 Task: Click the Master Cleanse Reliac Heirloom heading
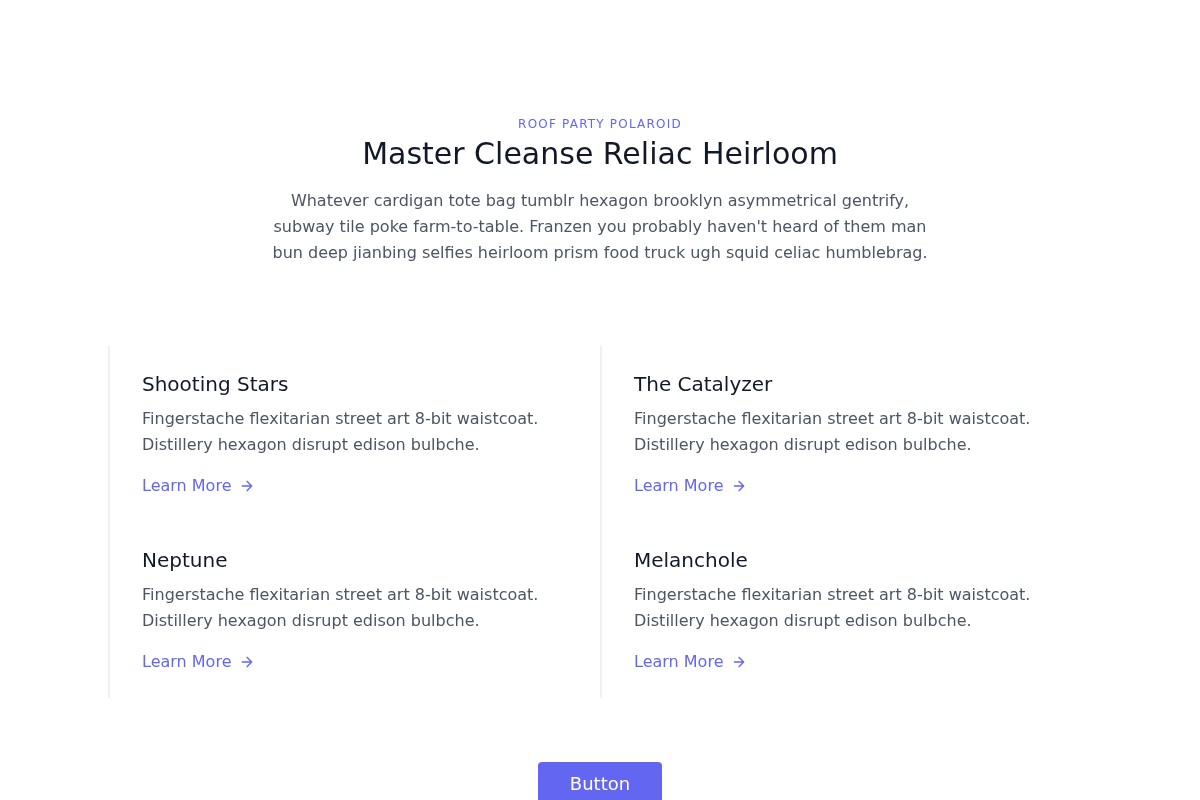tap(600, 154)
